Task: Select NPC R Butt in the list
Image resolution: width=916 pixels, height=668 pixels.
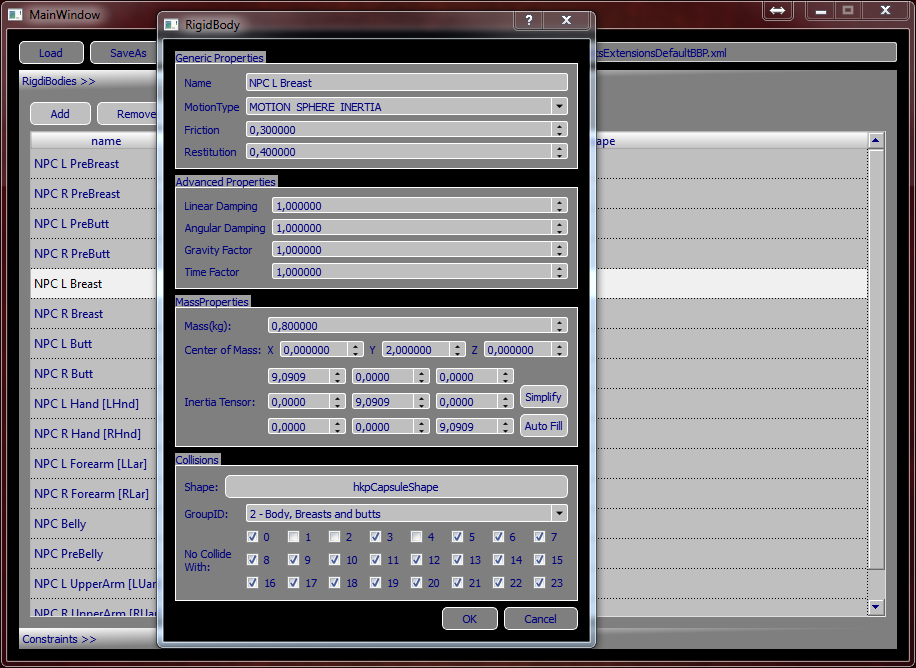Action: 64,373
